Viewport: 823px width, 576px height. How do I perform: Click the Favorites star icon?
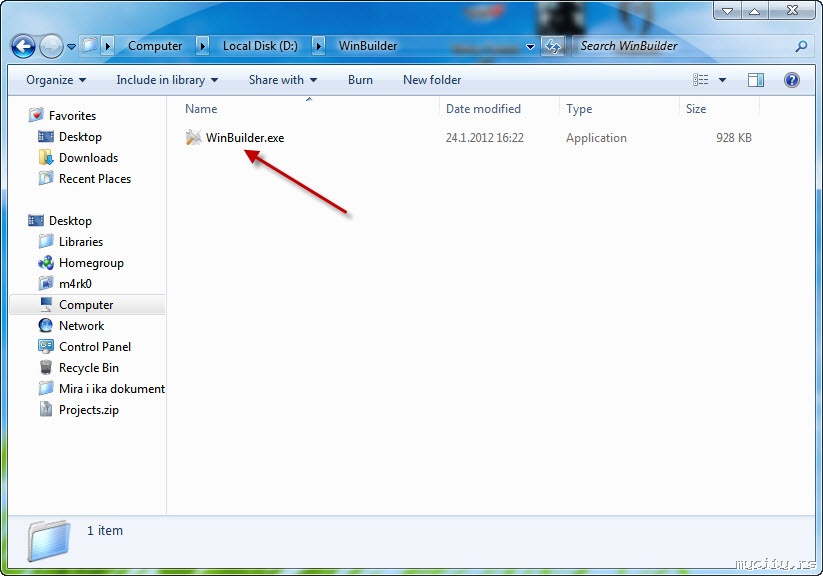pos(36,115)
